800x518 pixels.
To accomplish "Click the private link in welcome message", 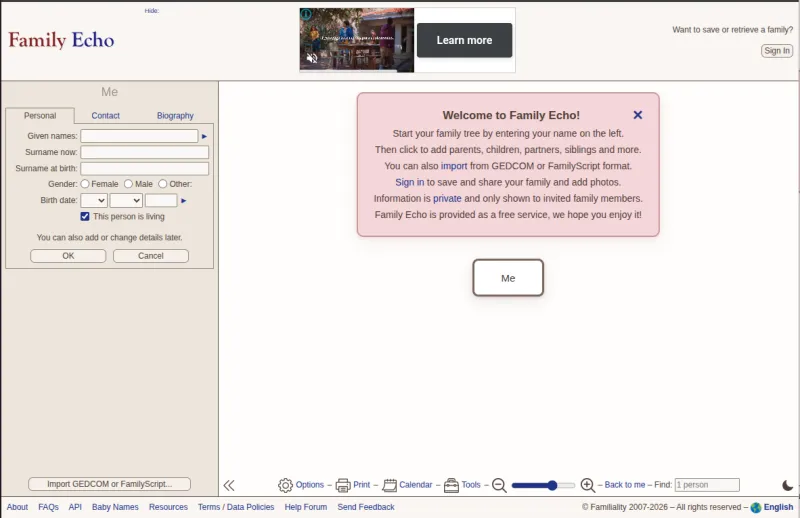I will click(x=447, y=199).
